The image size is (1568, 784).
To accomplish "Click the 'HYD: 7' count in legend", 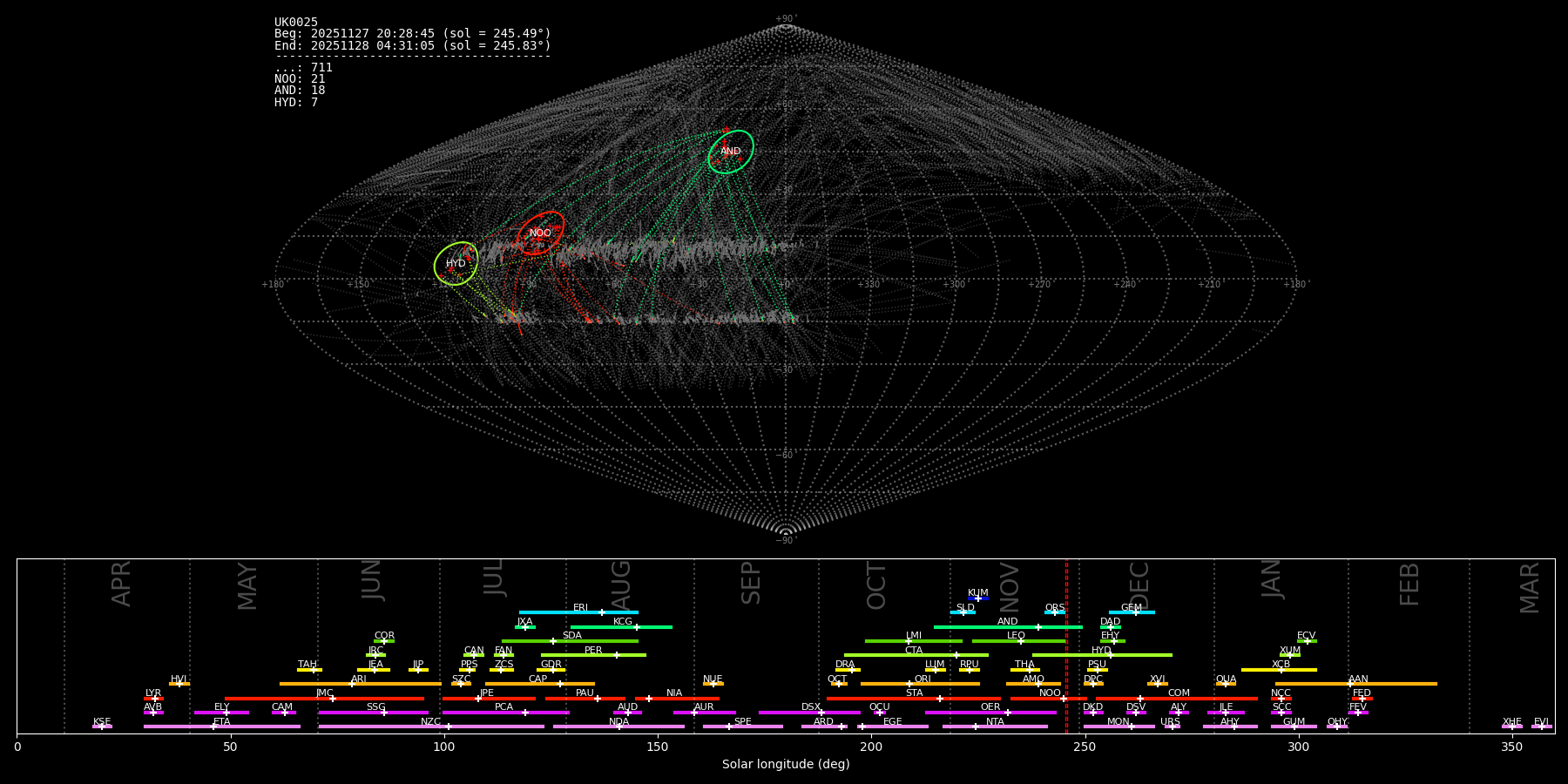I will tap(296, 103).
